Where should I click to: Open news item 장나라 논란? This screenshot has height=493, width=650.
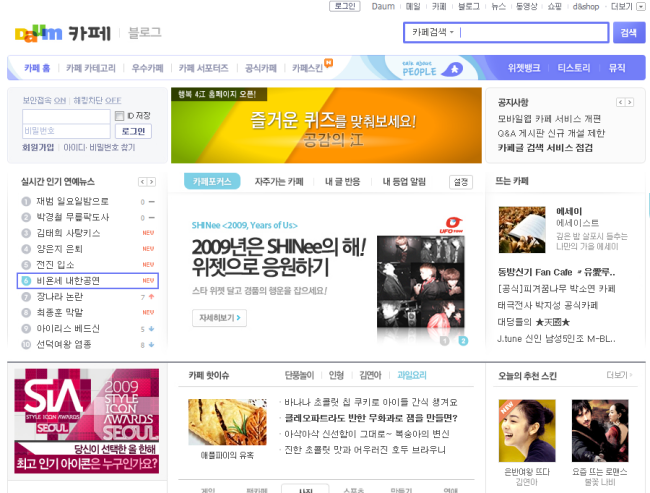tap(60, 297)
